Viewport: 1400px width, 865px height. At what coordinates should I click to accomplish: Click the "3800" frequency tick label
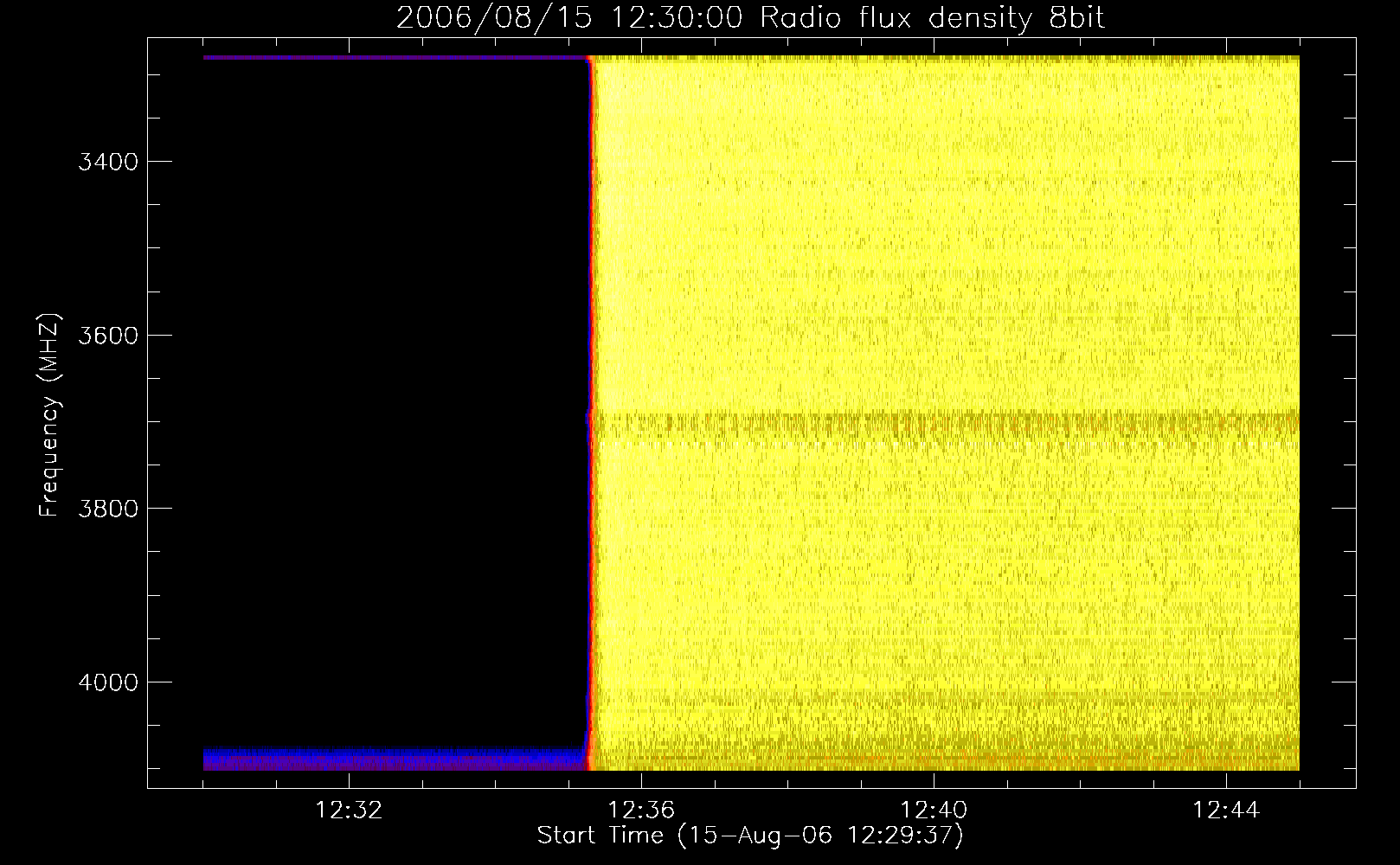(x=108, y=509)
